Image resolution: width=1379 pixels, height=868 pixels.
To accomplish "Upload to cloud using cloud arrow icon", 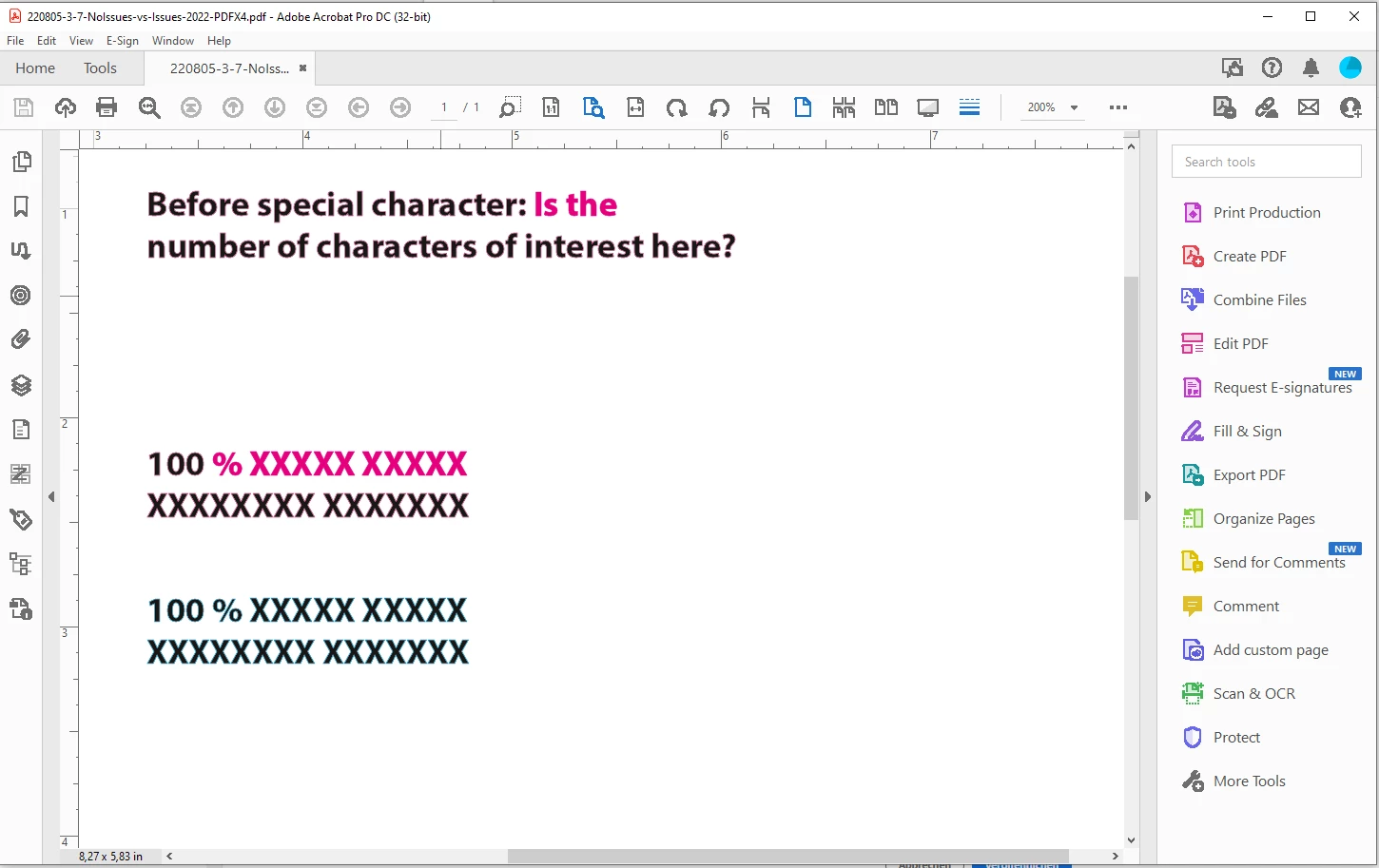I will [66, 107].
